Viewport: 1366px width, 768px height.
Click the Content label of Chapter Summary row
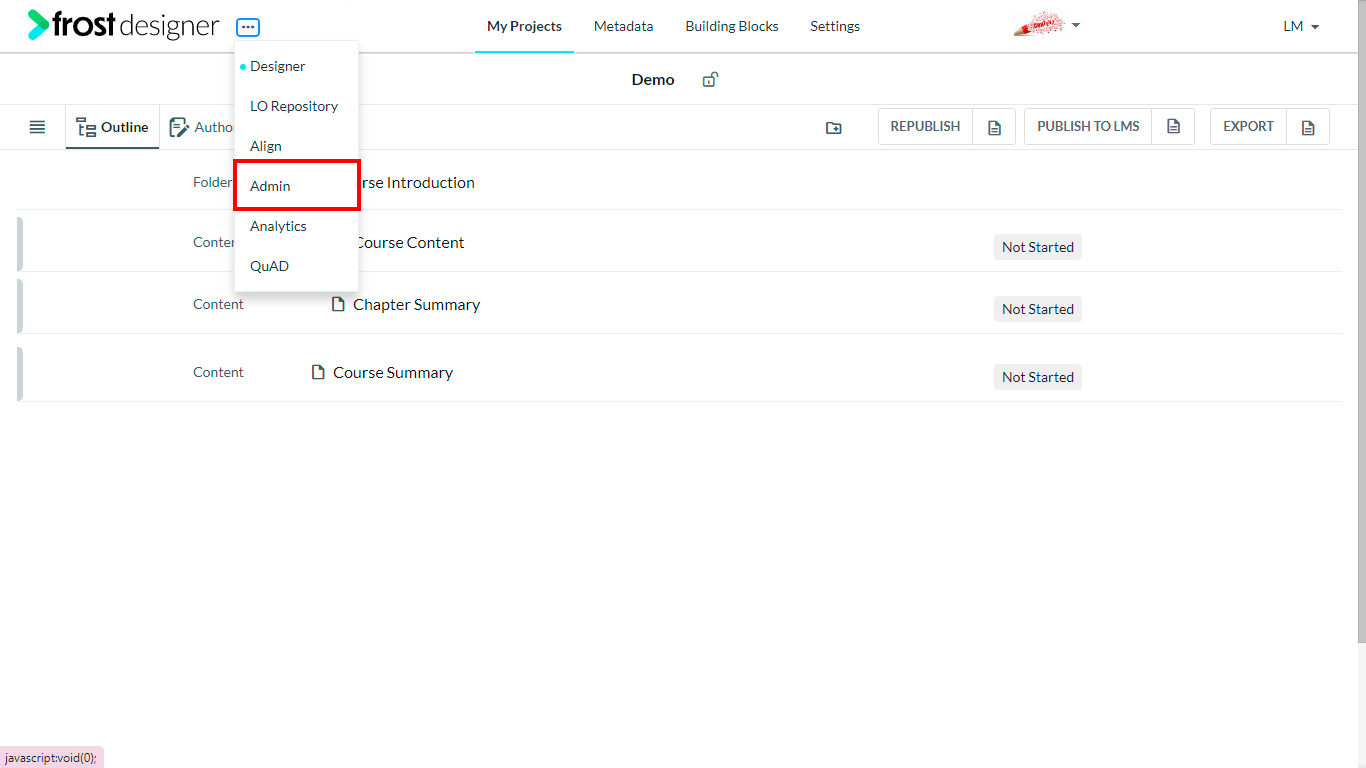point(218,304)
